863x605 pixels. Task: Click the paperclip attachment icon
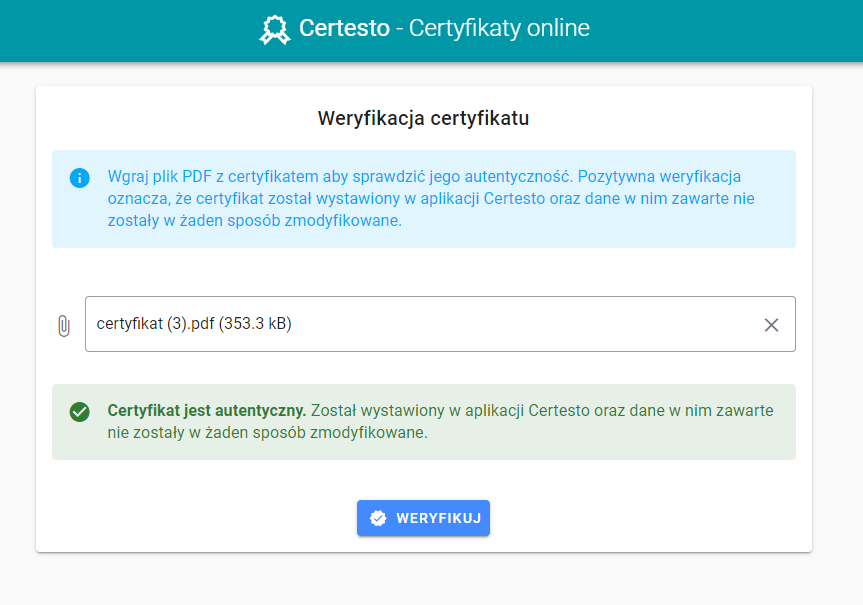64,325
